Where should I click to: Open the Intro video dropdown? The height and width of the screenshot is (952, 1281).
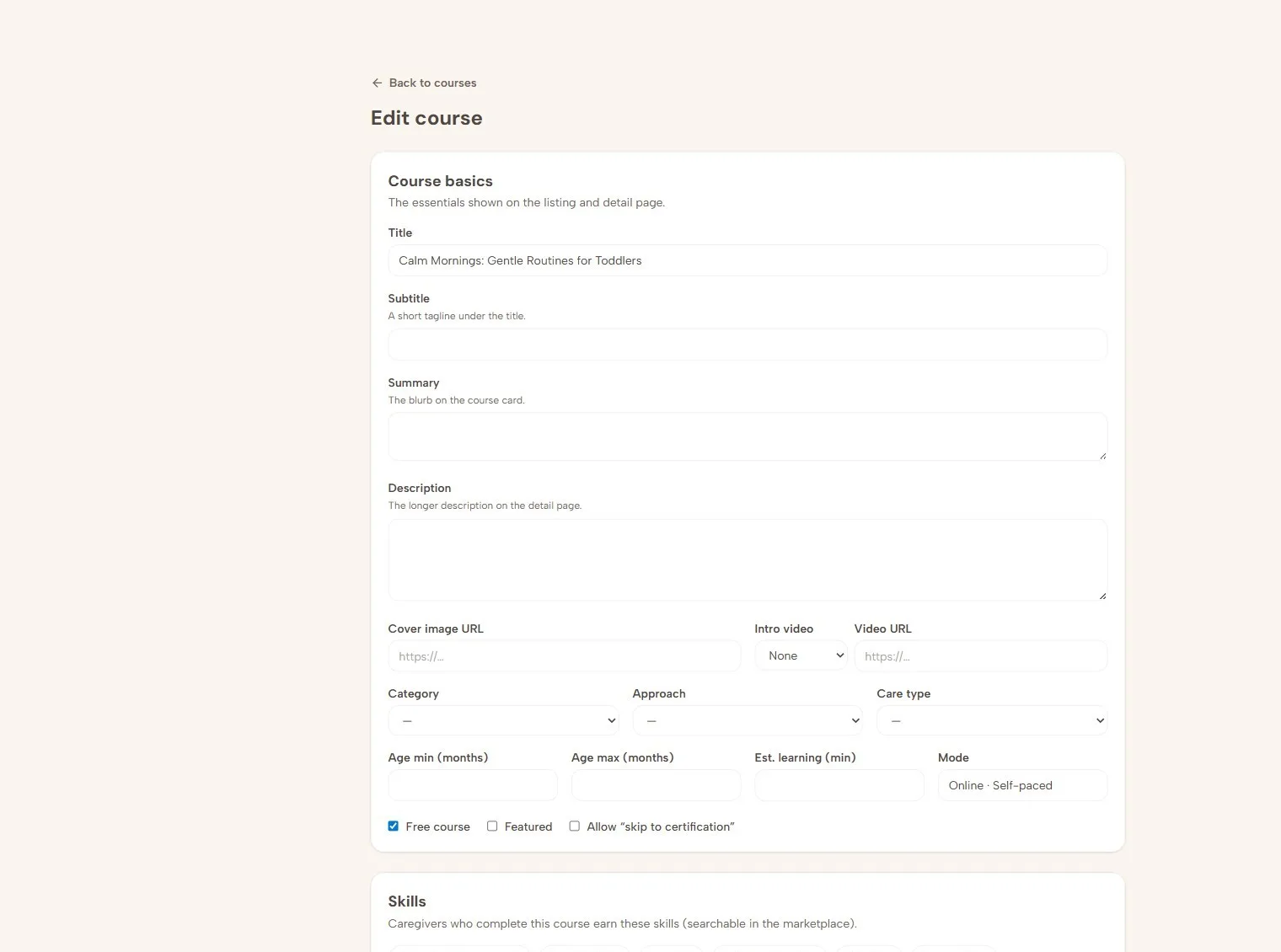801,655
